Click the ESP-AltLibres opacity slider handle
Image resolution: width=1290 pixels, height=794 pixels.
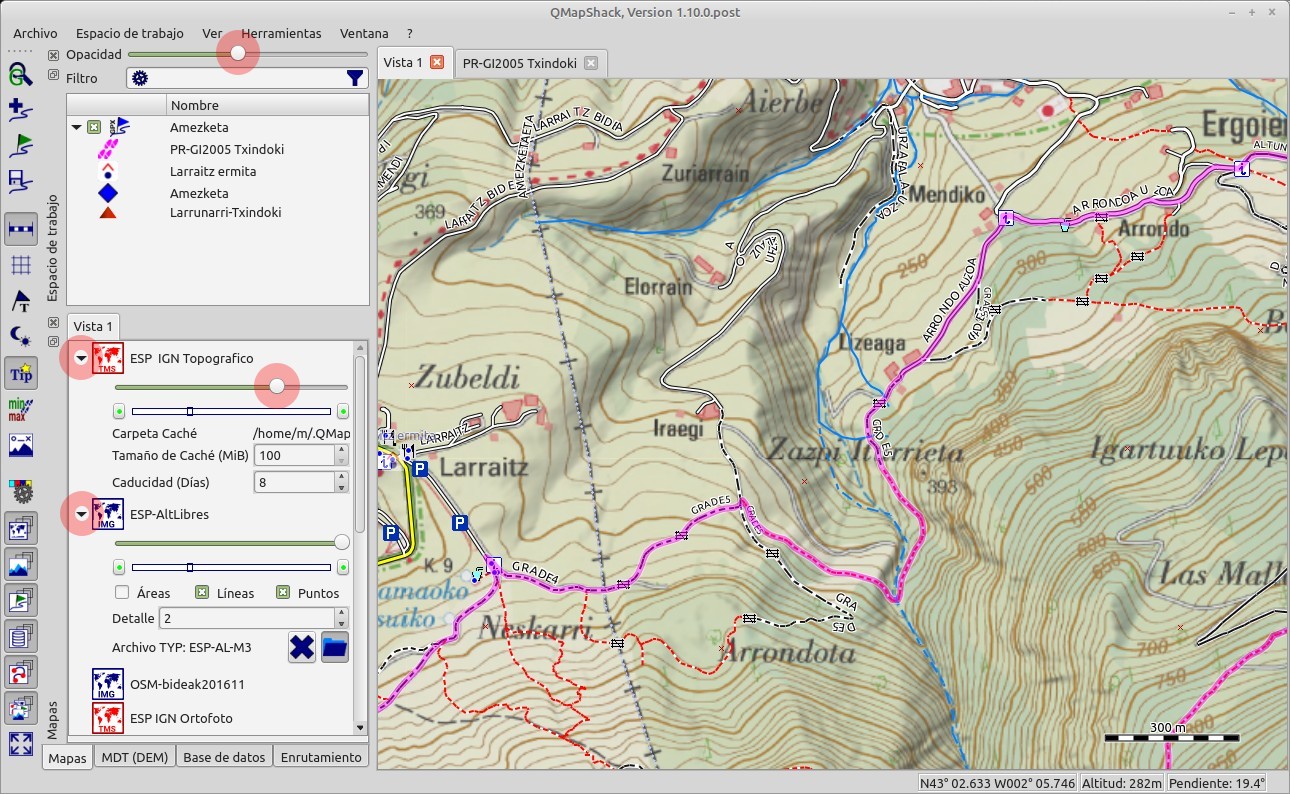pos(342,542)
